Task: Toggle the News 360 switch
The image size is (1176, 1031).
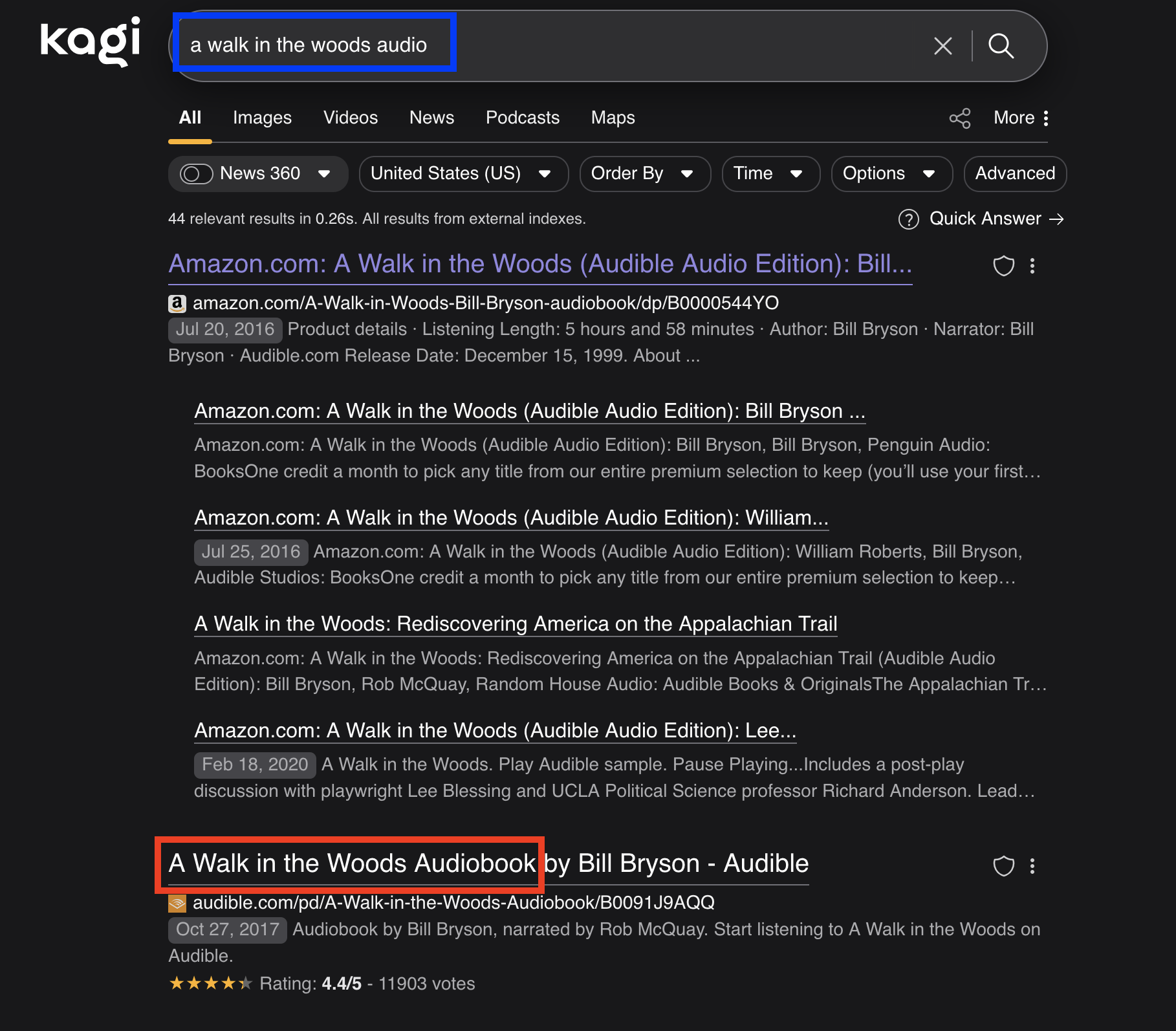Action: pos(197,174)
